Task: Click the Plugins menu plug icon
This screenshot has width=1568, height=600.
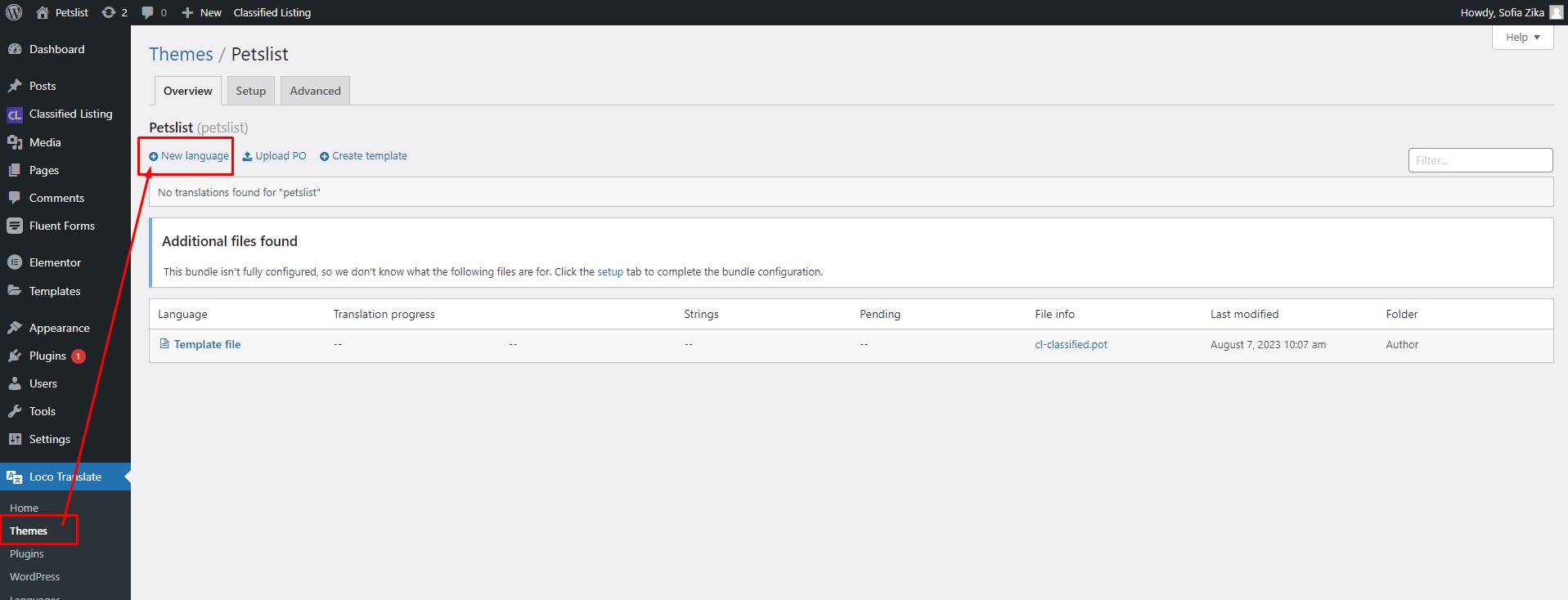Action: pos(14,356)
